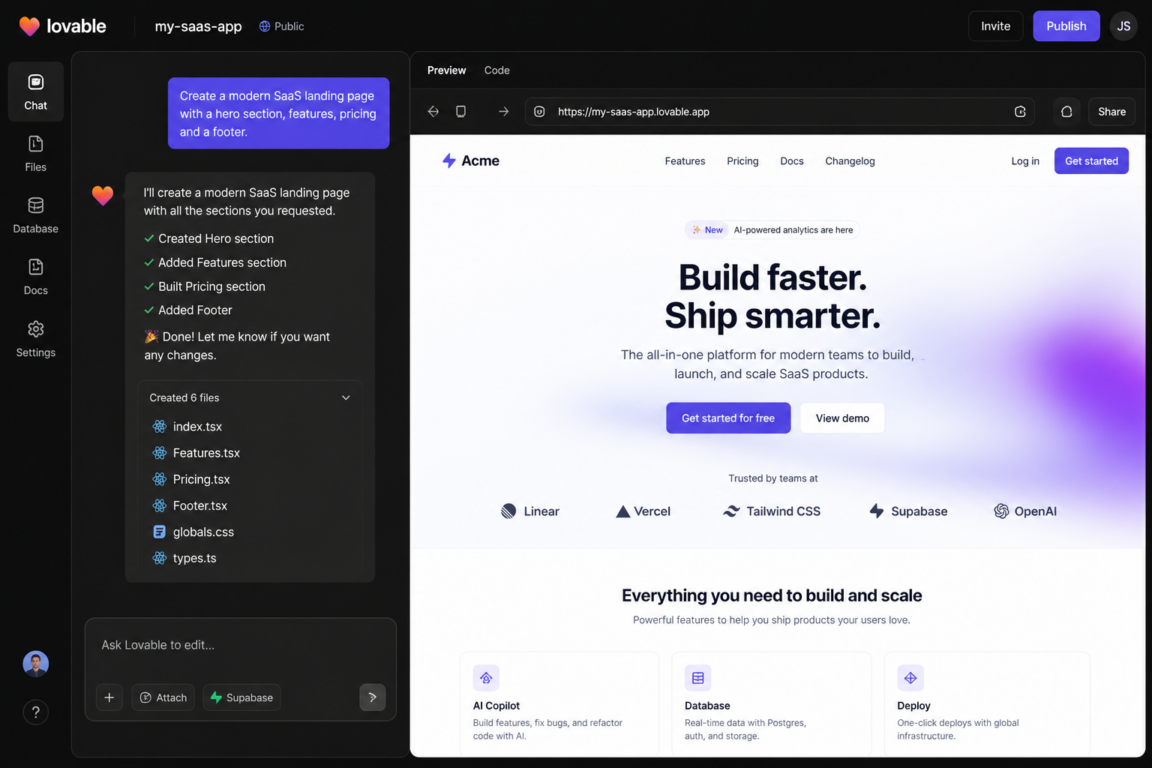The height and width of the screenshot is (768, 1152).
Task: Click the plus button in the chat composer
Action: coord(109,697)
